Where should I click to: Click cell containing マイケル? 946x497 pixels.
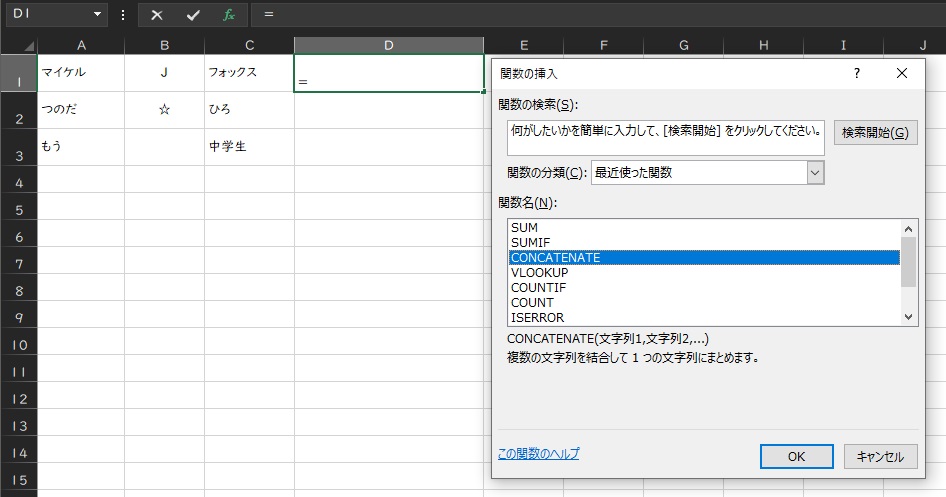coord(81,73)
